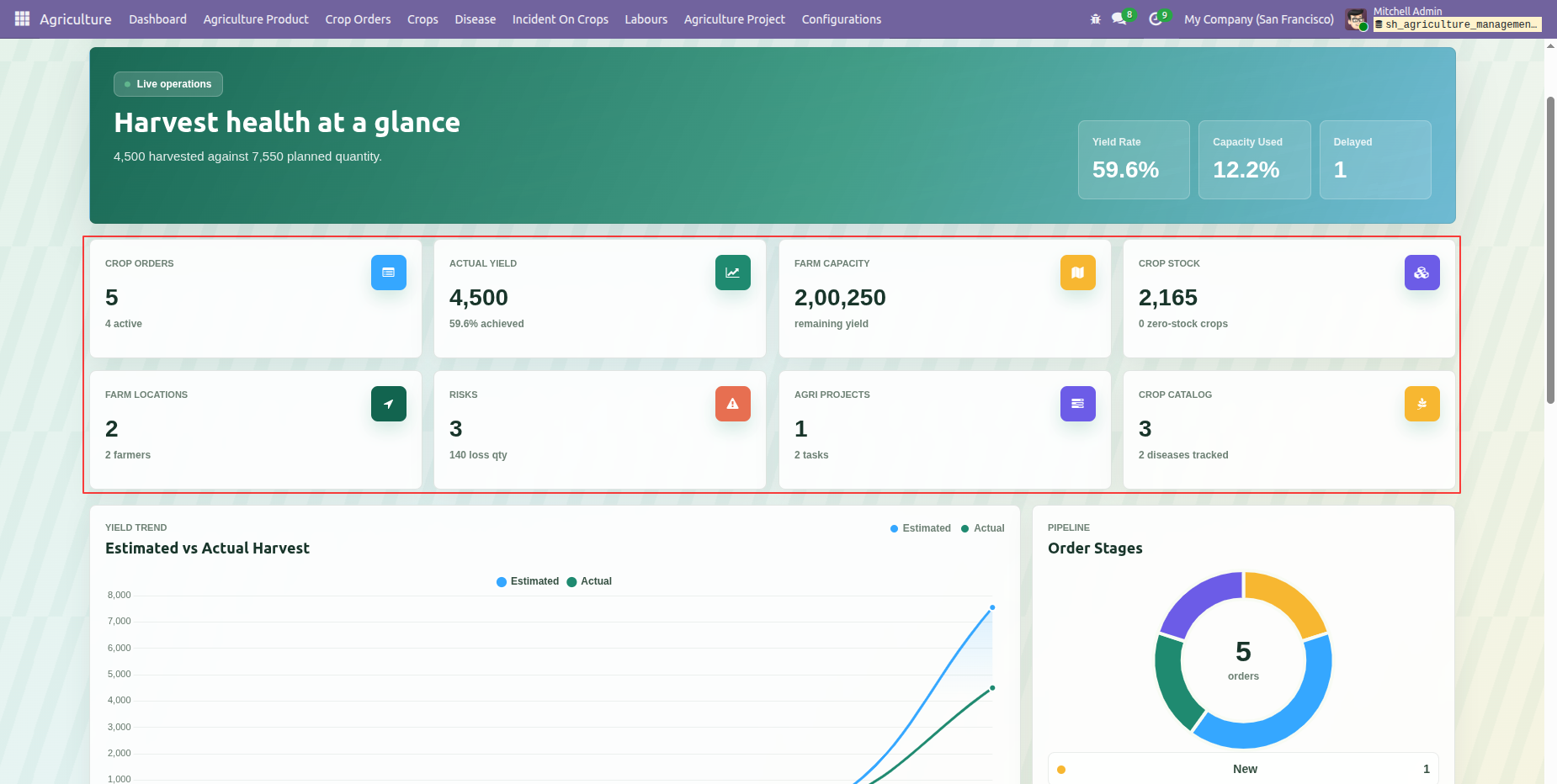The image size is (1557, 784).
Task: Click the debug bug icon
Action: [x=1095, y=19]
